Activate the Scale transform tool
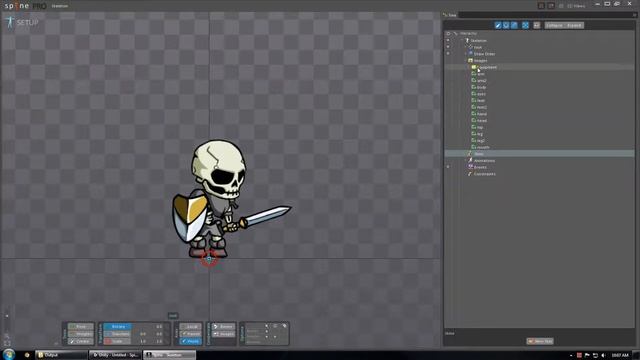640x360 pixels. 118,341
